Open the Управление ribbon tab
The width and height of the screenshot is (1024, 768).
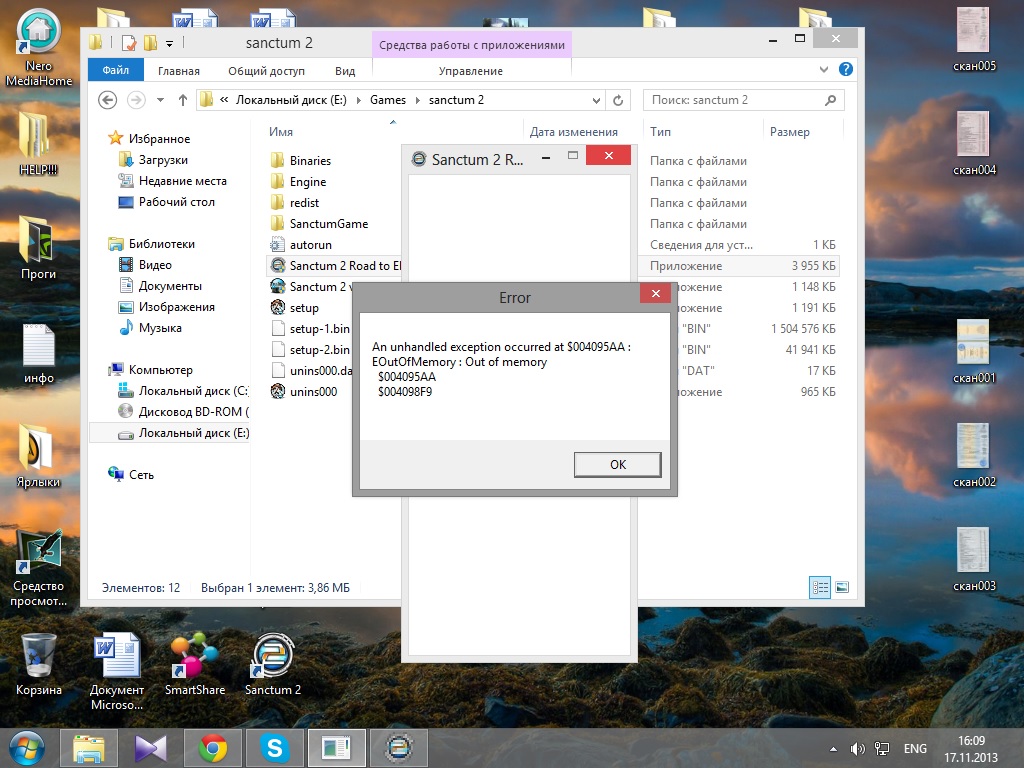point(471,71)
